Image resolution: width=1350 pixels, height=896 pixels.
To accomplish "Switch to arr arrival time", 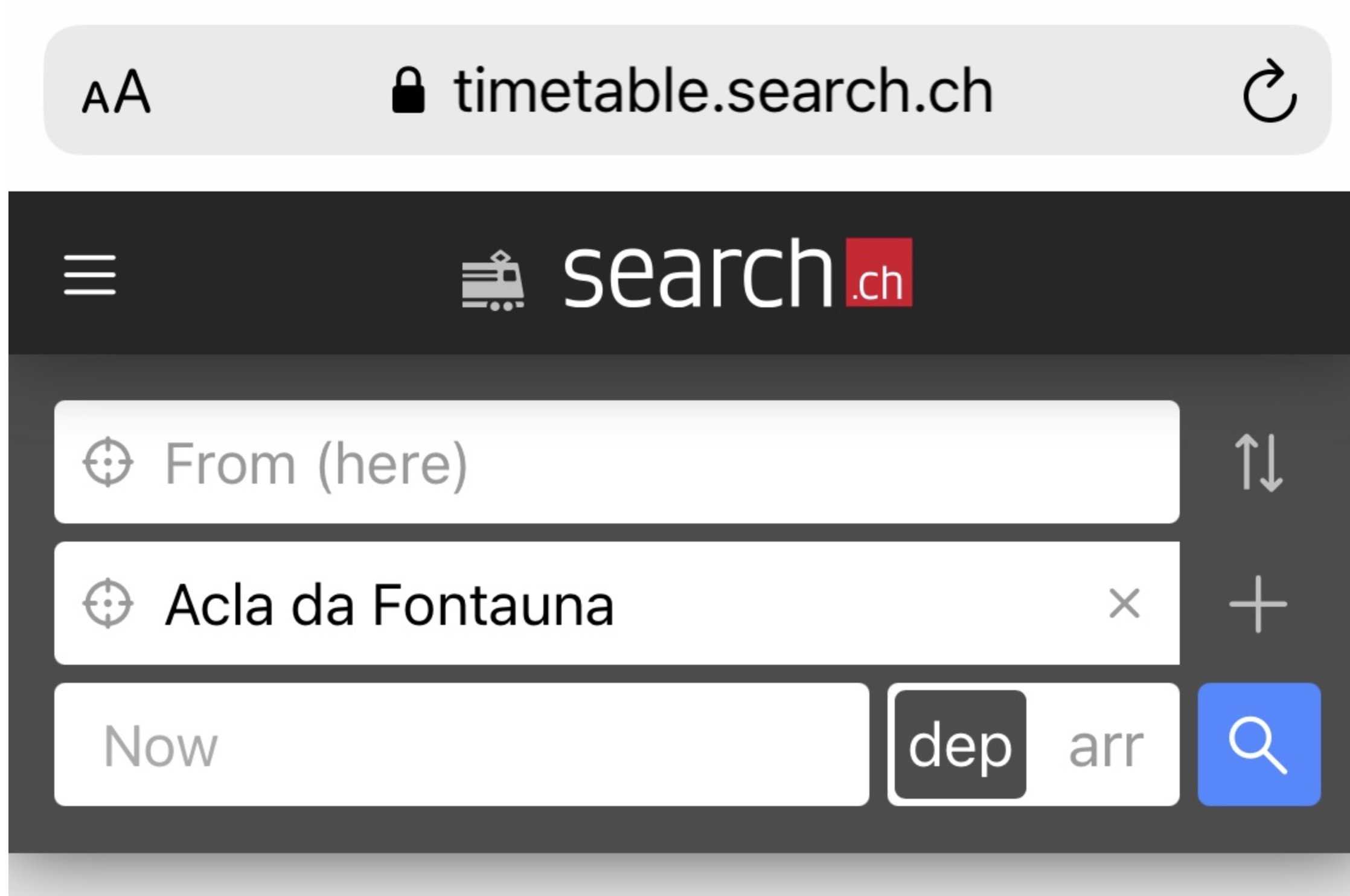I will pos(1105,746).
